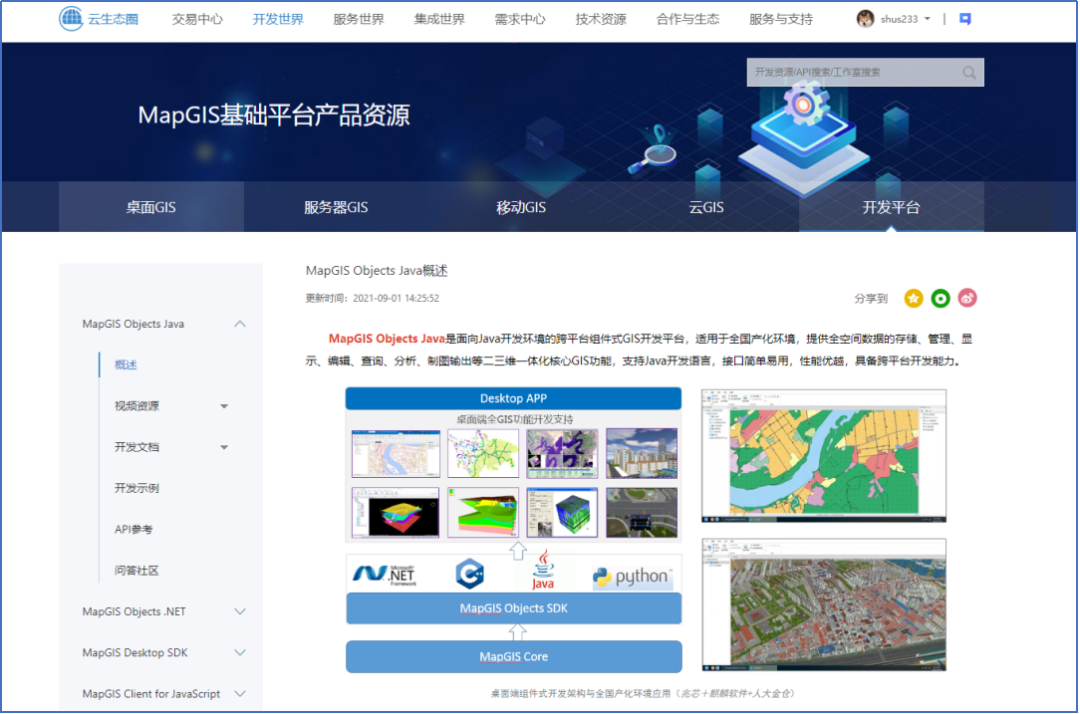Image resolution: width=1080 pixels, height=714 pixels.
Task: Click the MapGIS Objects Java概述 title
Action: 377,271
